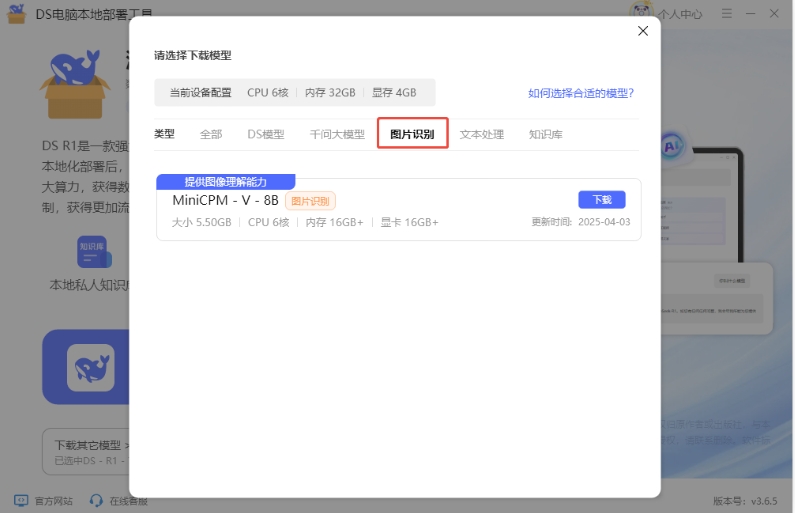
Task: Select the 图片识别 category tab
Action: 412,134
